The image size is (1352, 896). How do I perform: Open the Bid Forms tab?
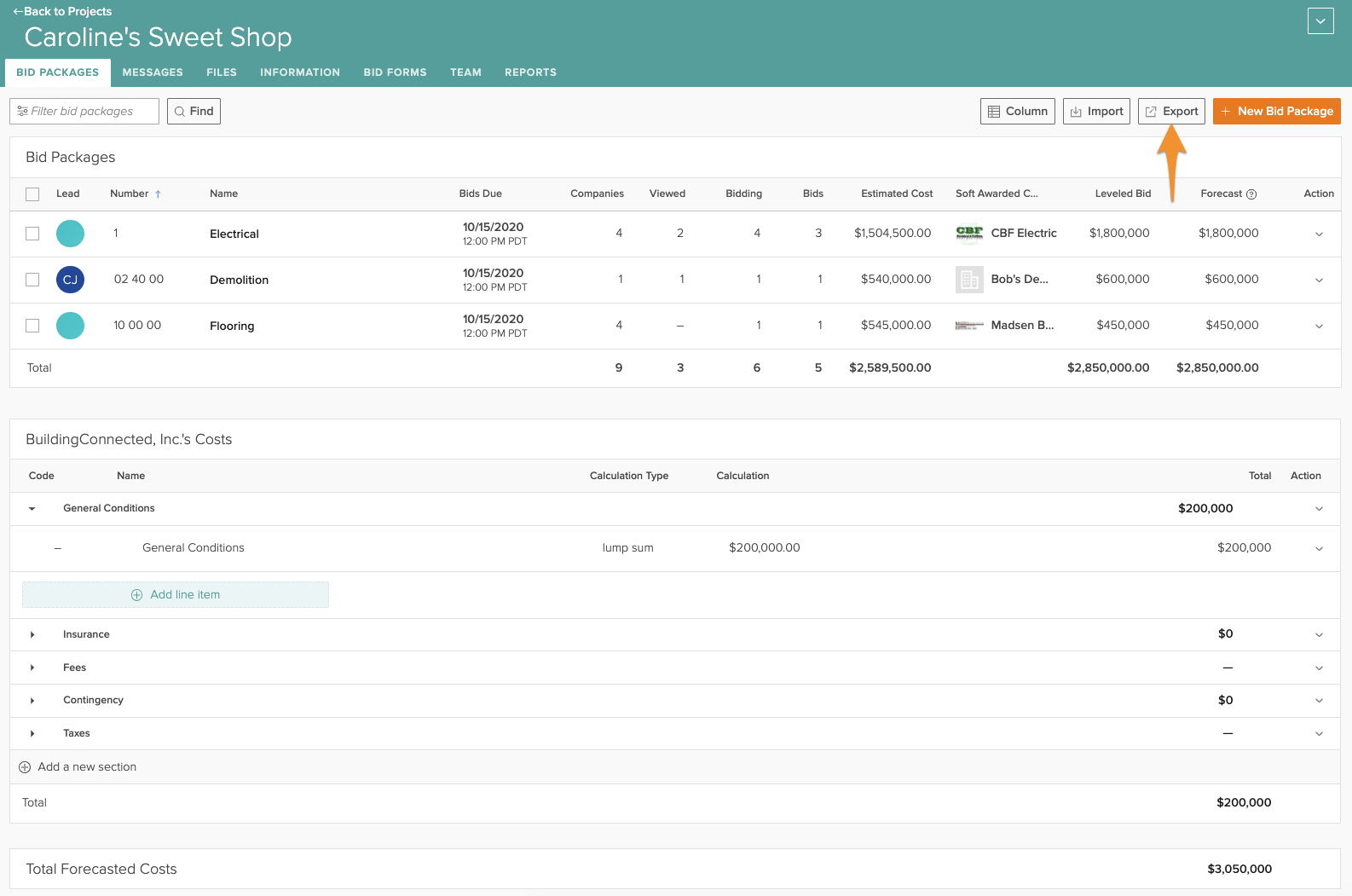coord(395,72)
